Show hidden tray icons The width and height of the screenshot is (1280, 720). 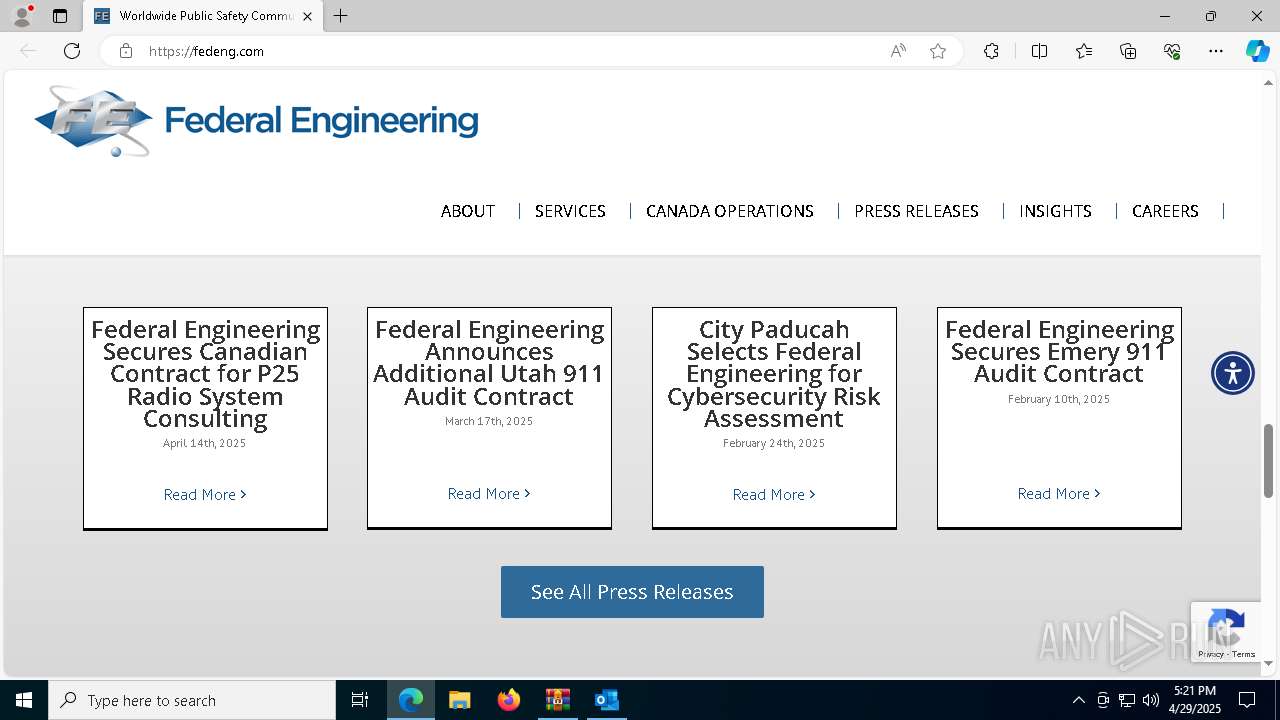pyautogui.click(x=1078, y=700)
